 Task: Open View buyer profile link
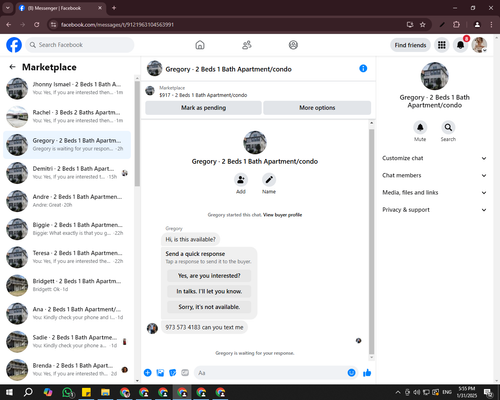(x=282, y=215)
